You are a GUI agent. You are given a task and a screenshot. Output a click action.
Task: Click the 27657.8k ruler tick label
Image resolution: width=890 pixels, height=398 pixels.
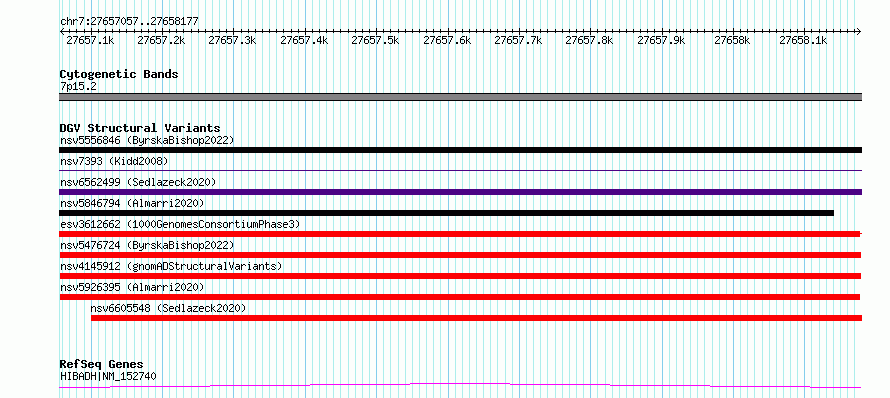coord(590,41)
